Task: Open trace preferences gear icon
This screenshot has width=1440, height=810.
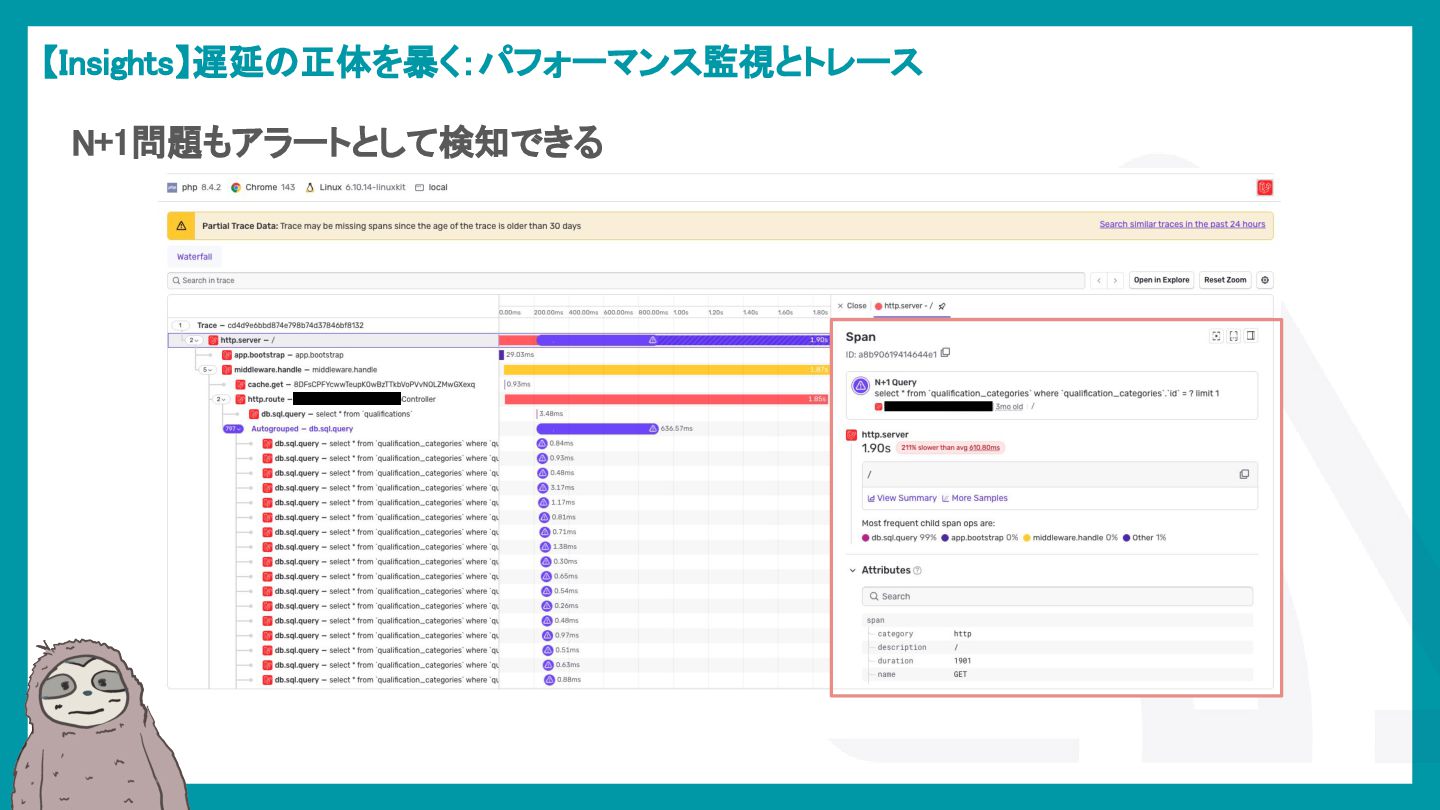Action: click(x=1265, y=280)
